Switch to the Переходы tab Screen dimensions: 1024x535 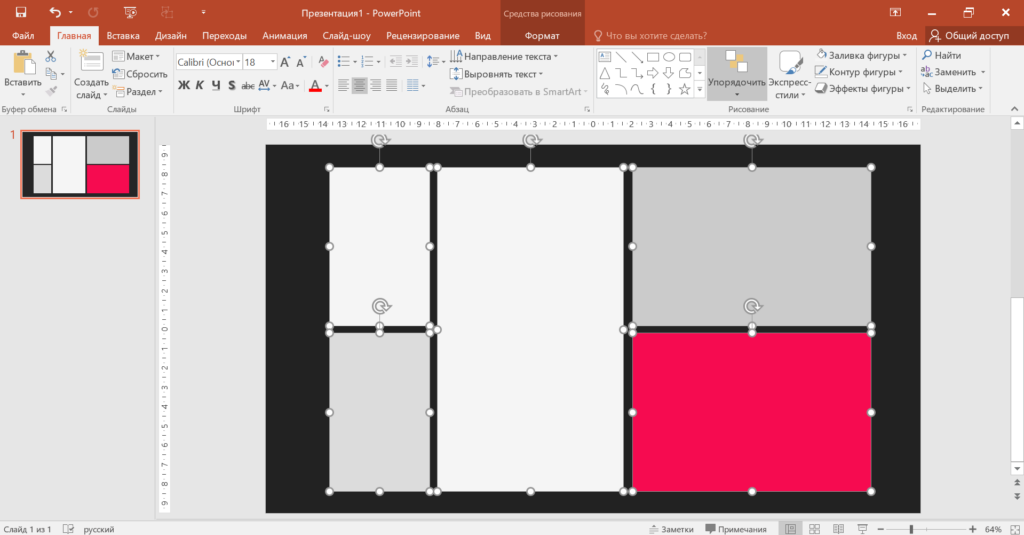(x=224, y=35)
